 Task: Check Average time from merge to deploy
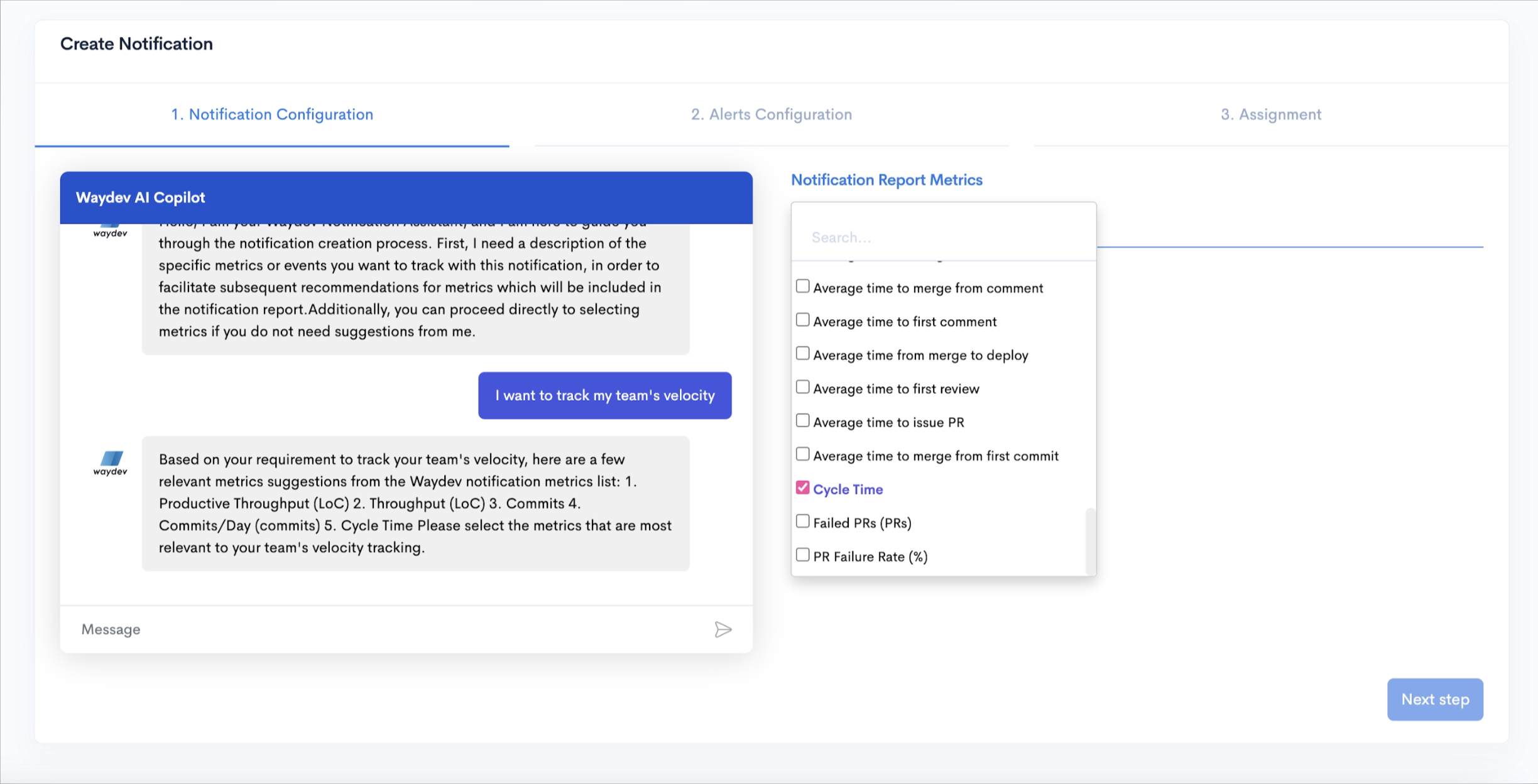click(x=802, y=354)
